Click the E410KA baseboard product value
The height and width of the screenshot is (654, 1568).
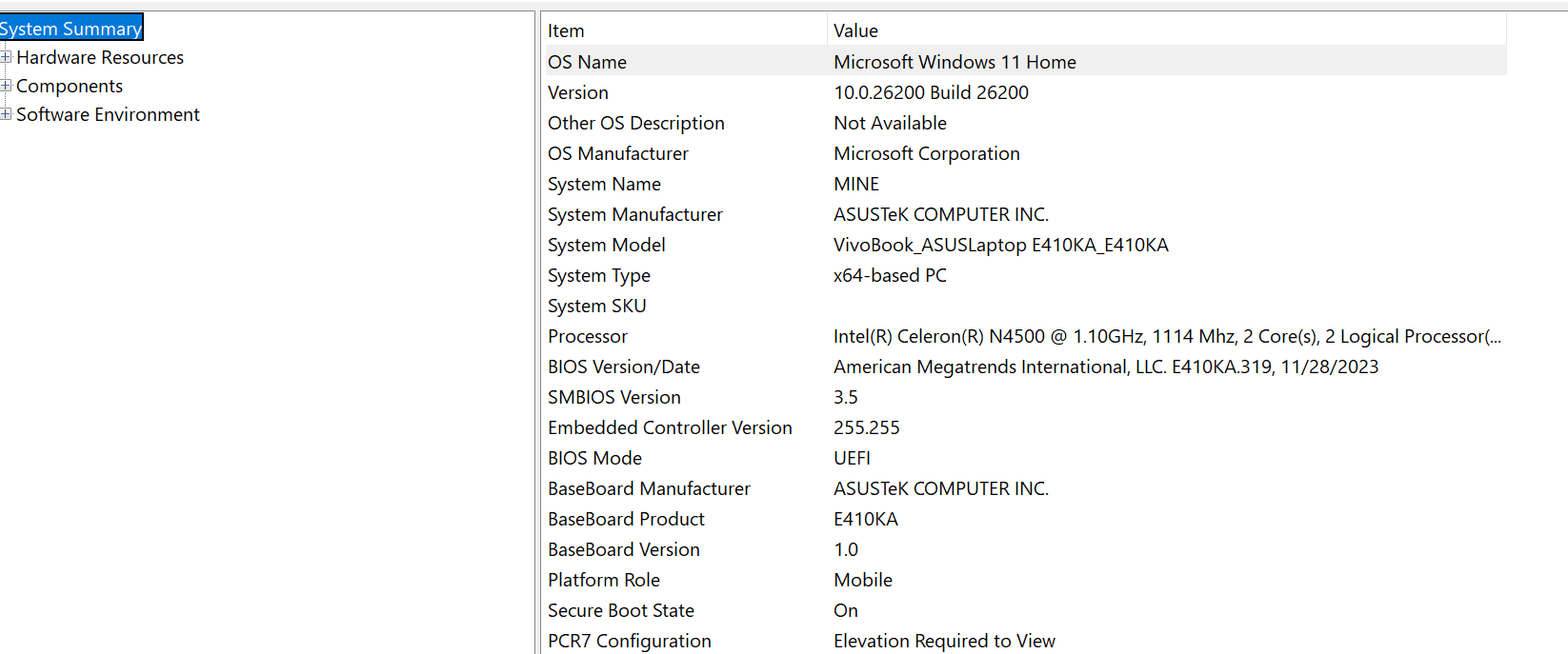pyautogui.click(x=866, y=519)
